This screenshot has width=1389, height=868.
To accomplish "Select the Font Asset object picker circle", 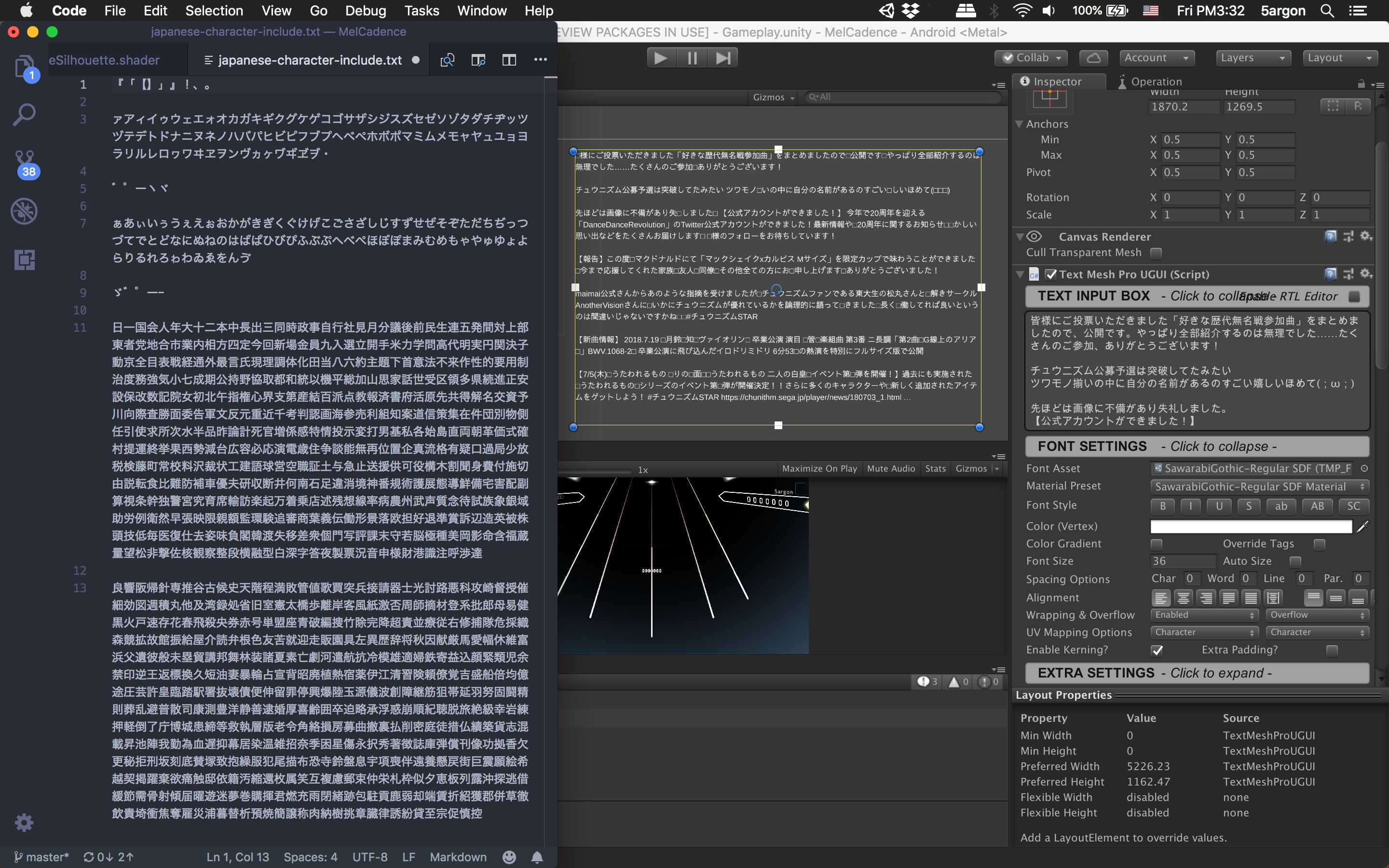I will [x=1364, y=468].
